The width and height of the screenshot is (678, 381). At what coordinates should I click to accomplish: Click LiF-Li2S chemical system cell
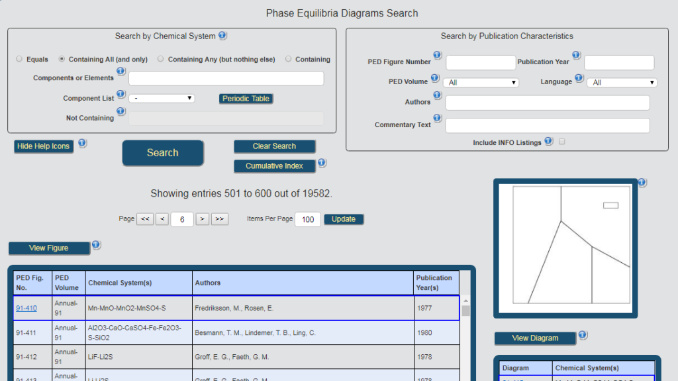point(139,357)
